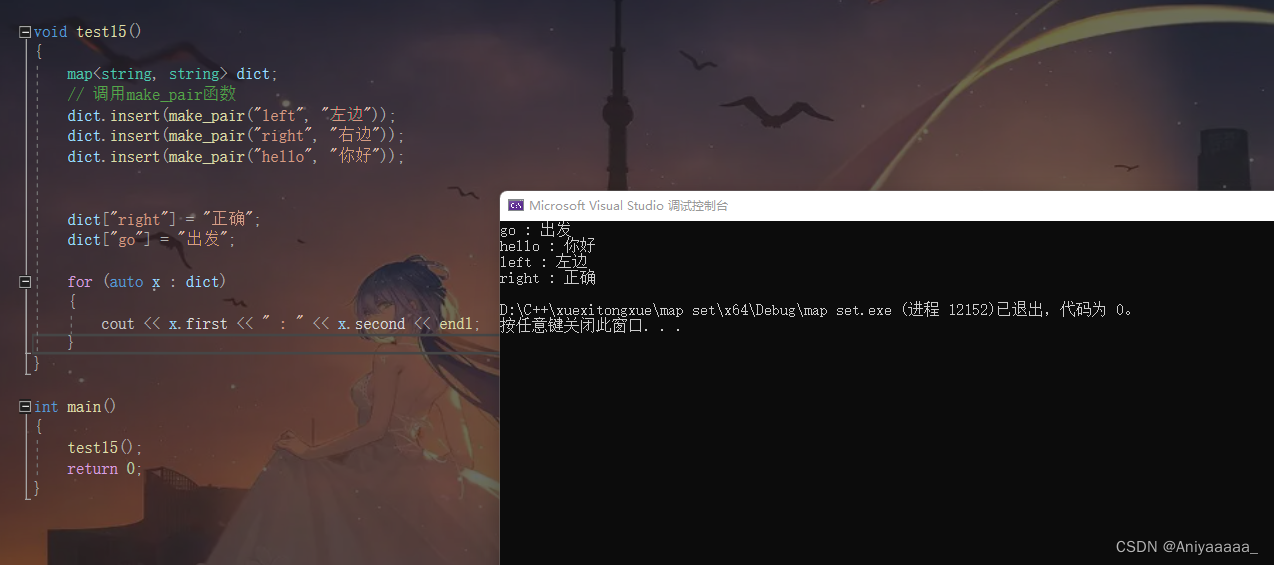Image resolution: width=1274 pixels, height=565 pixels.
Task: Click the 'int main()' declaration
Action: pos(75,407)
